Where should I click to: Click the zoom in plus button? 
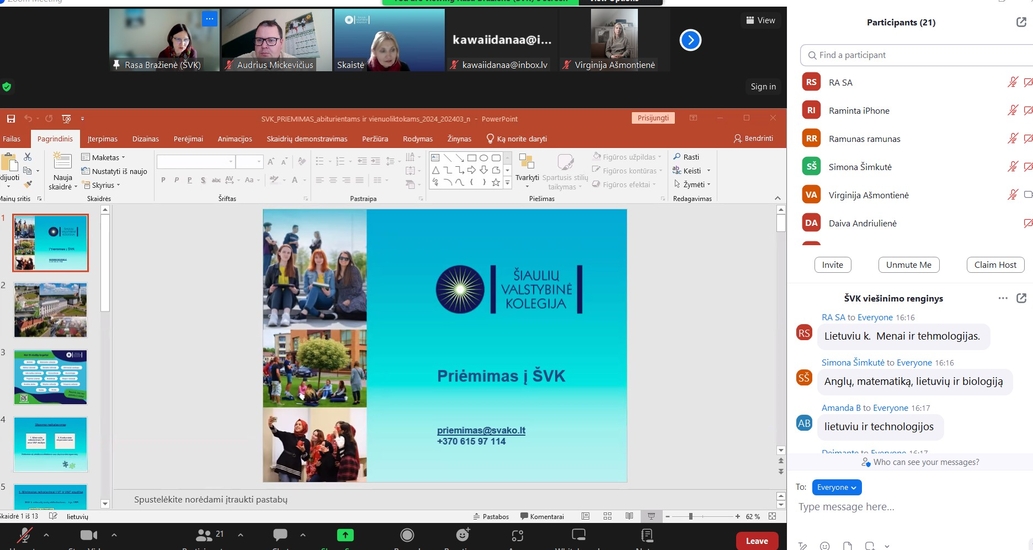point(737,516)
